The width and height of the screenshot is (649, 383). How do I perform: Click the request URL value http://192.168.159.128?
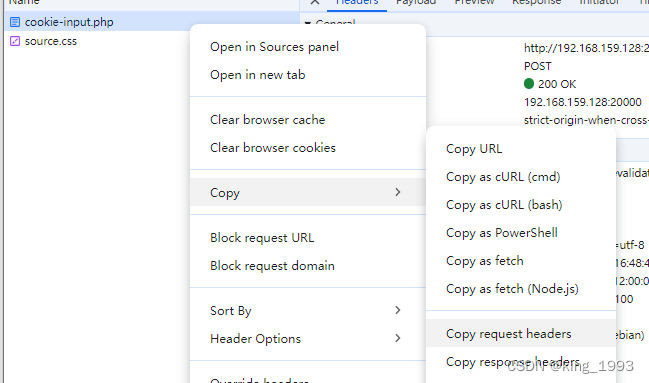586,48
